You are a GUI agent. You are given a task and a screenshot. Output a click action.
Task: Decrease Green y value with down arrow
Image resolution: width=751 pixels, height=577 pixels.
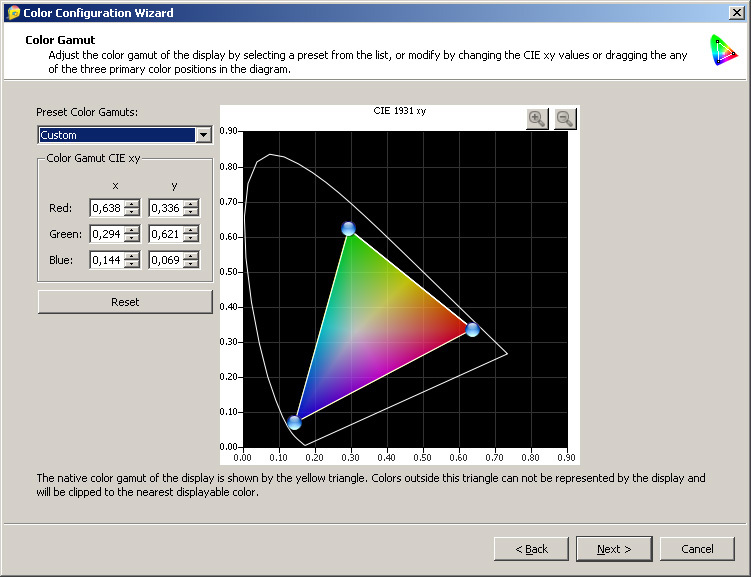tap(191, 238)
